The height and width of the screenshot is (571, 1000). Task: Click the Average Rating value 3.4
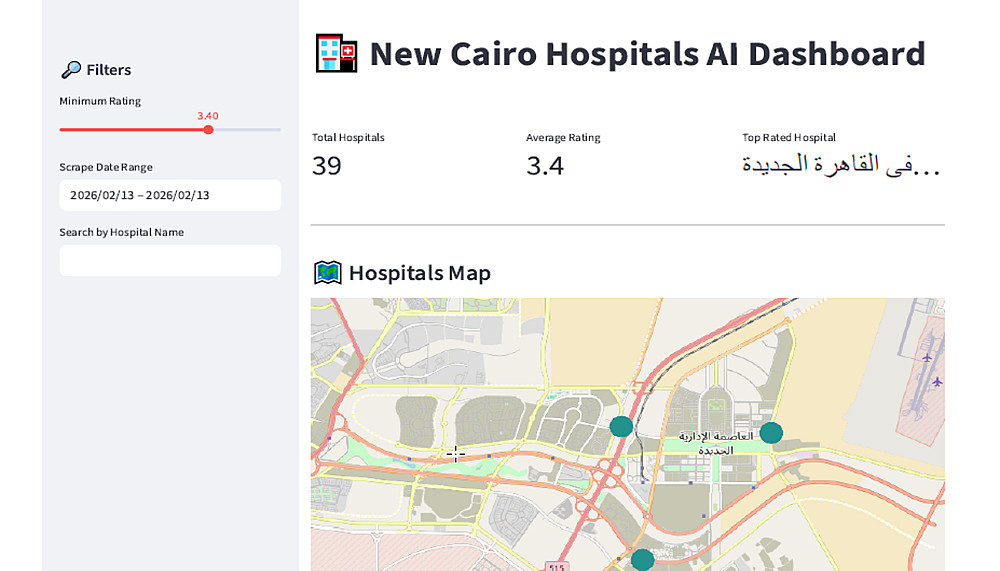coord(545,166)
